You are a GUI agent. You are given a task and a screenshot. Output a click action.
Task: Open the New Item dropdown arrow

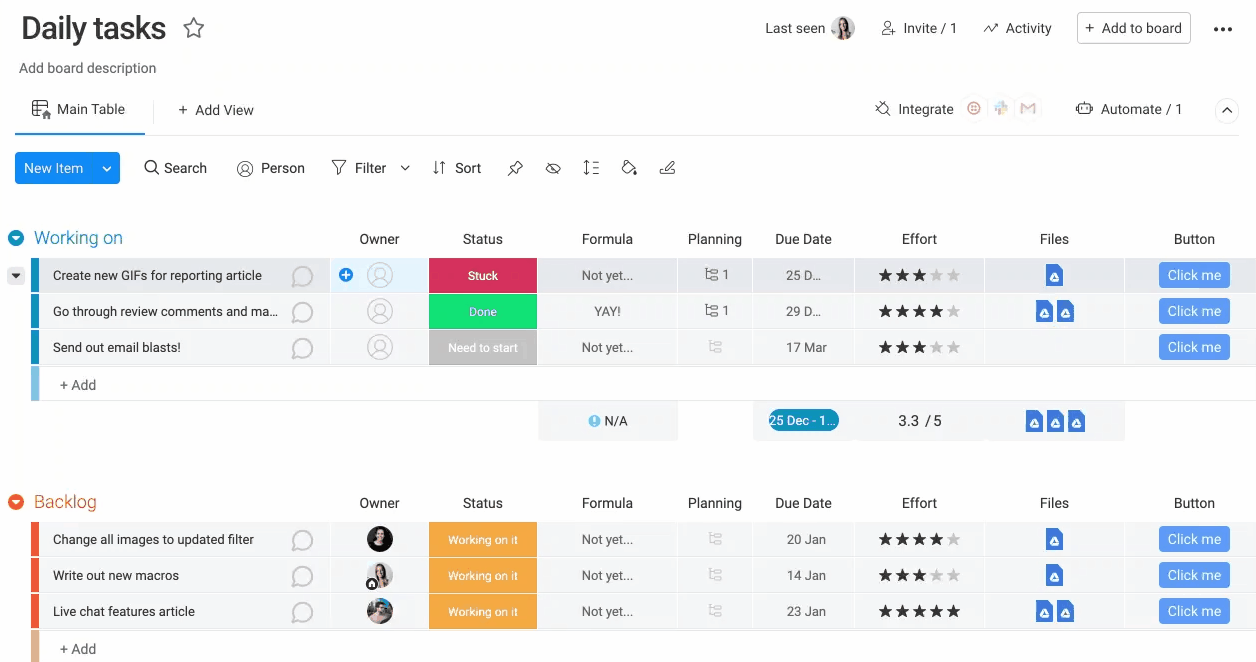[107, 168]
